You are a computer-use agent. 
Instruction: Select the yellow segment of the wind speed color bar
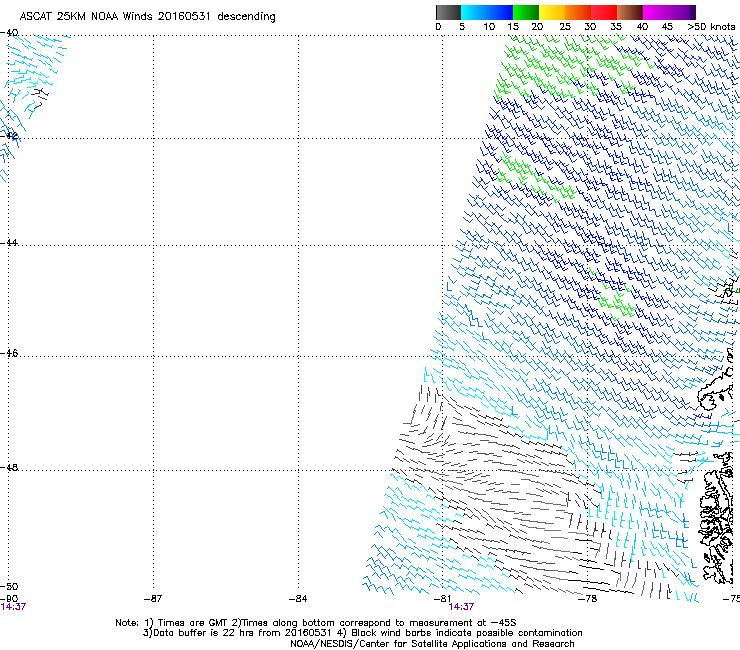coord(552,12)
